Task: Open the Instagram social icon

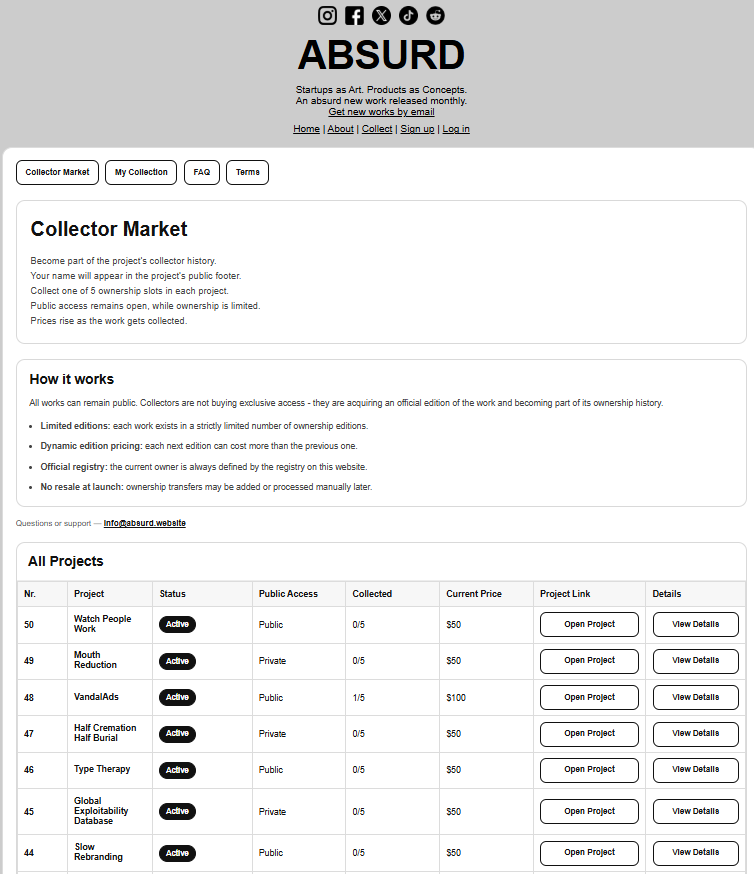Action: click(327, 16)
